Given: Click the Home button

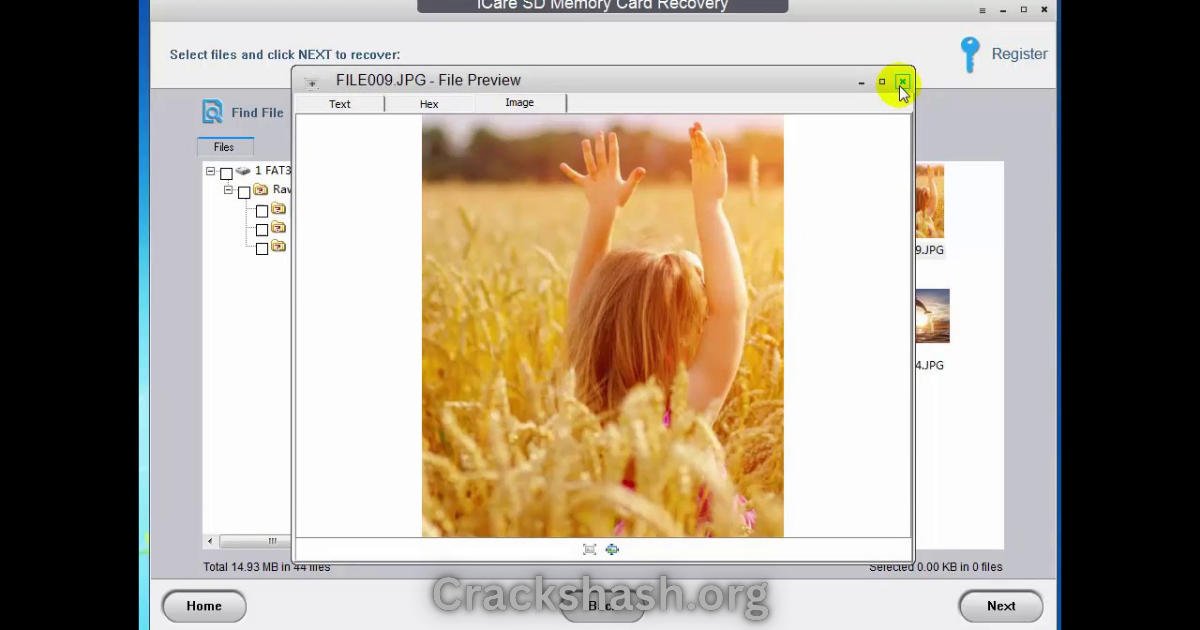Looking at the screenshot, I should pyautogui.click(x=204, y=606).
